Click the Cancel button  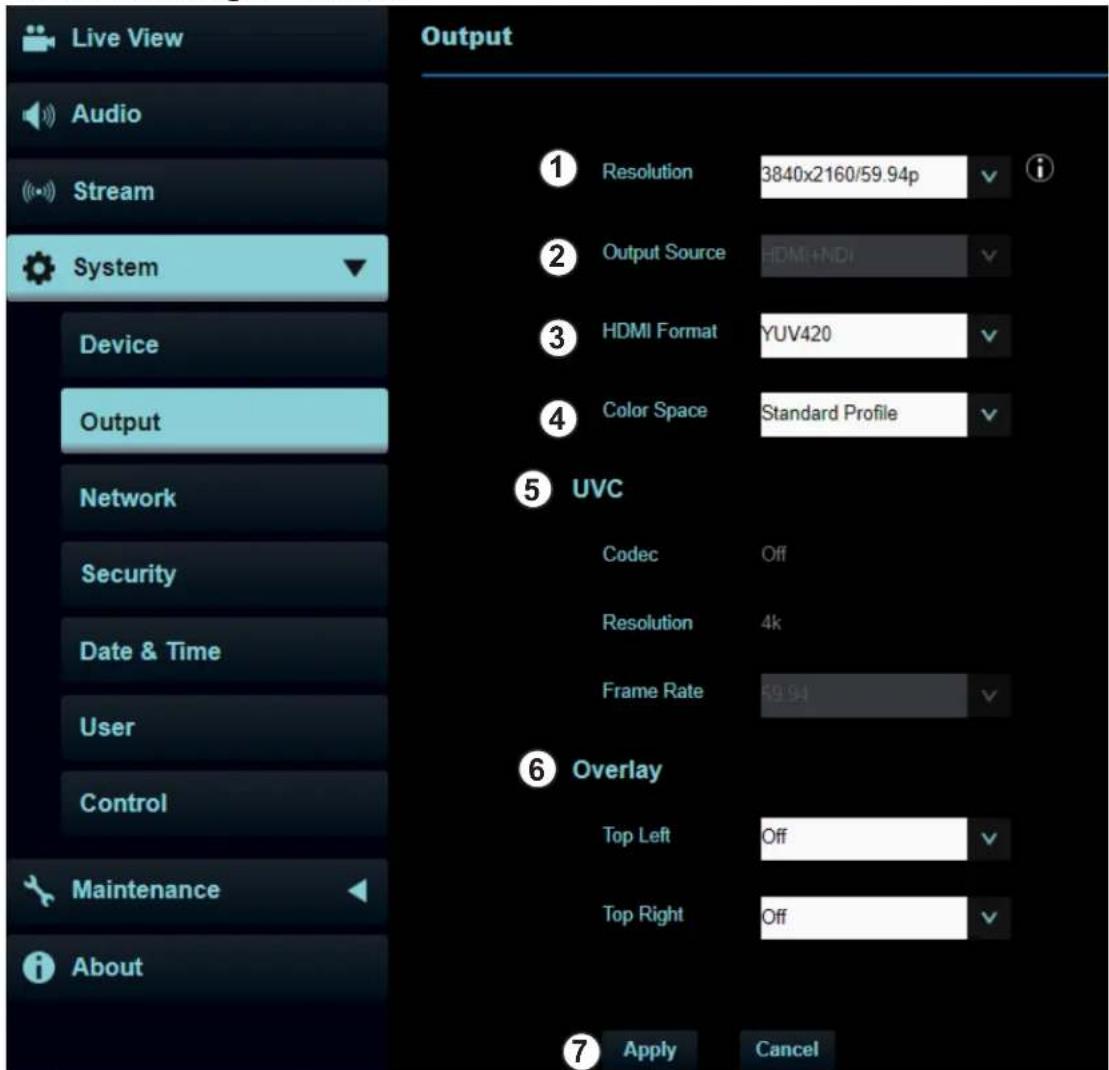pyautogui.click(x=786, y=1049)
